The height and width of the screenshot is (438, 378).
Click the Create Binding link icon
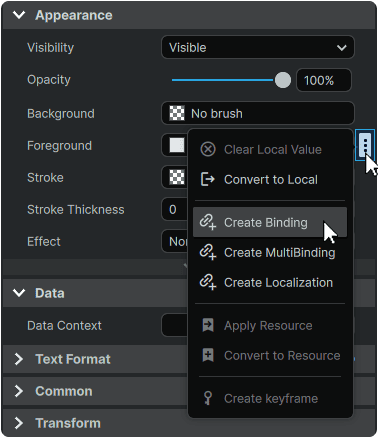pyautogui.click(x=208, y=222)
